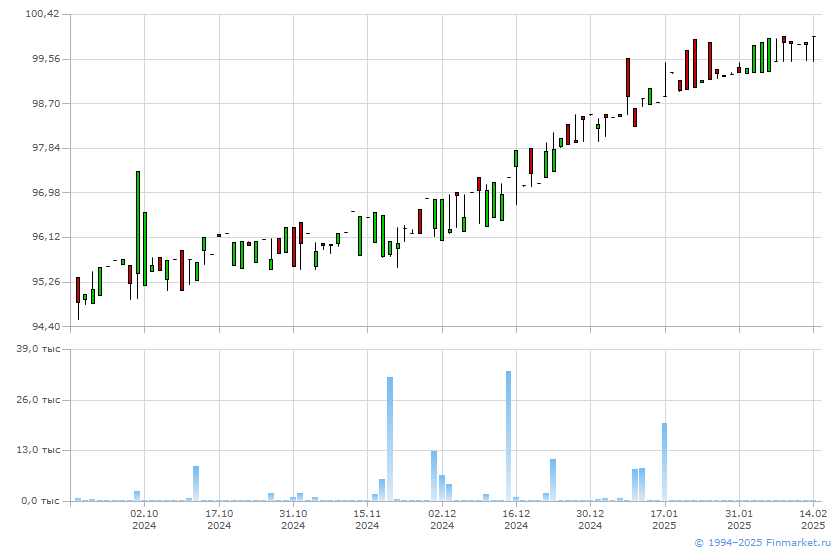The image size is (840, 550).
Task: Select the 30.12 2024 date label
Action: click(590, 519)
